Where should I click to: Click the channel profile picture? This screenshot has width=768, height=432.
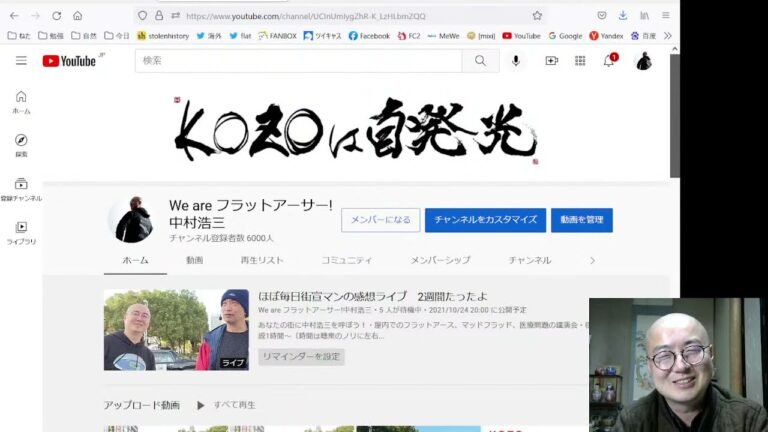(133, 219)
